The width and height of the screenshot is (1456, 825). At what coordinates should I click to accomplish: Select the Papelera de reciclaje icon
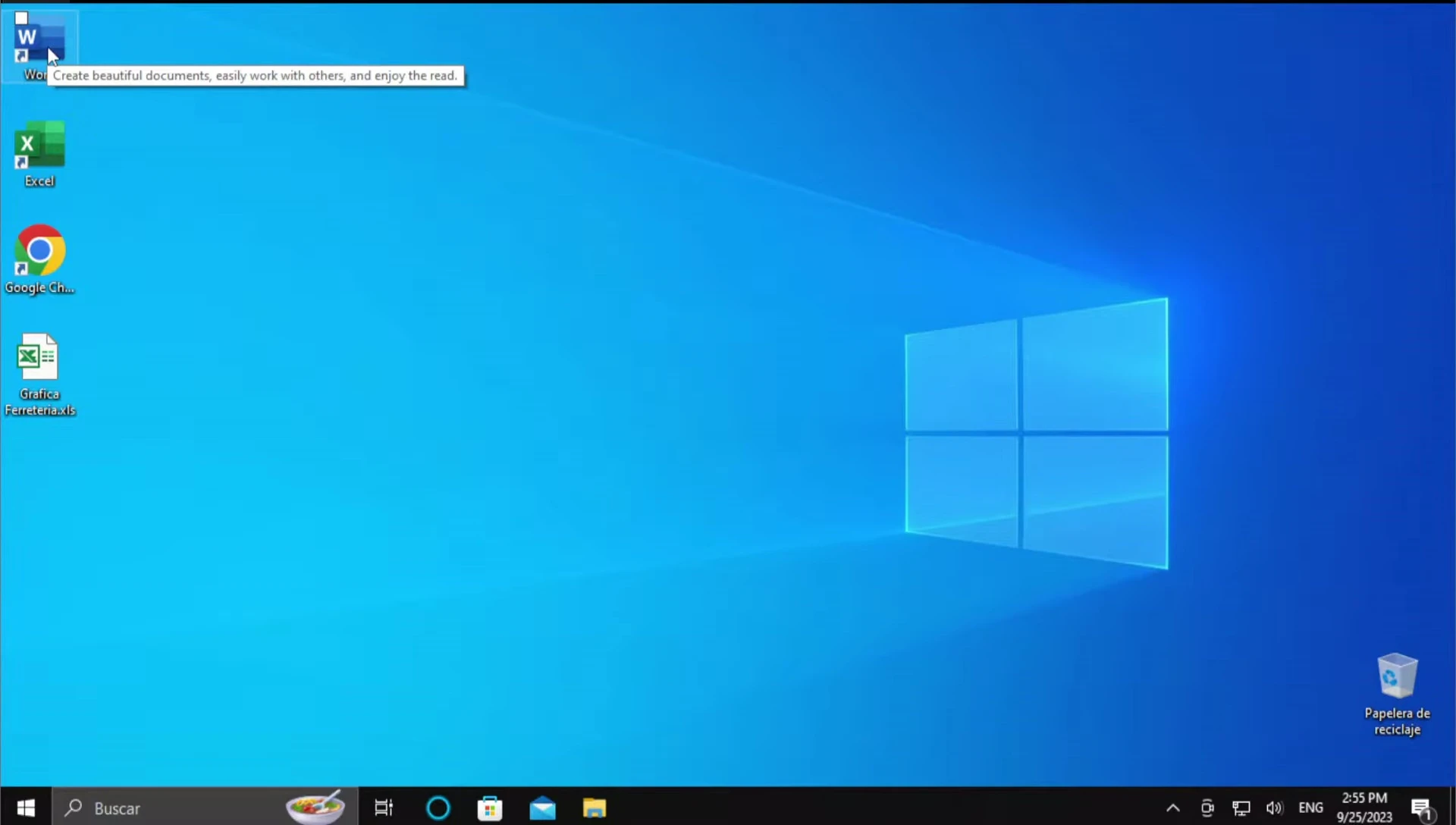point(1397,694)
